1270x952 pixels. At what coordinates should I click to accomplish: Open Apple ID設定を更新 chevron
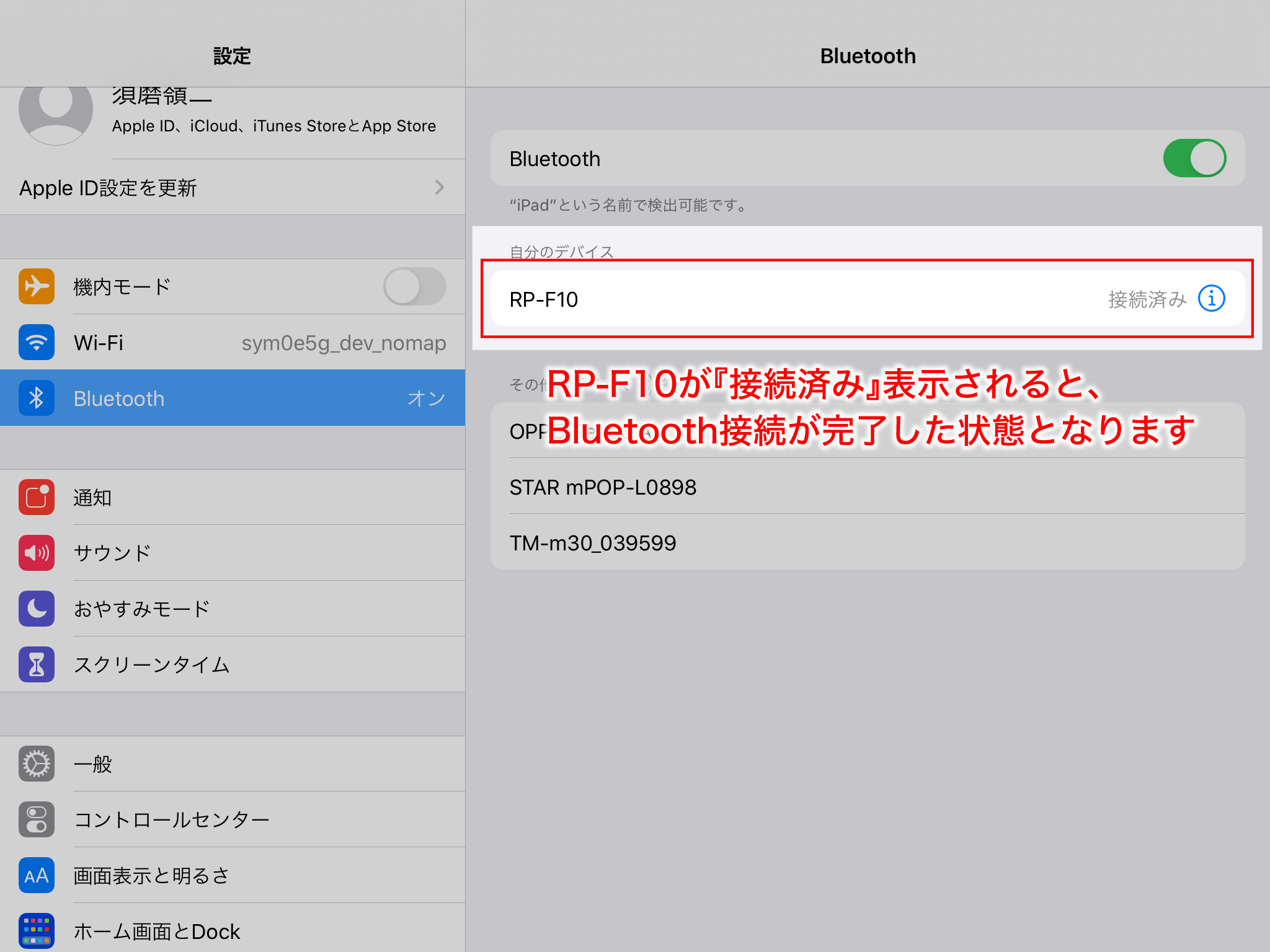click(x=439, y=187)
